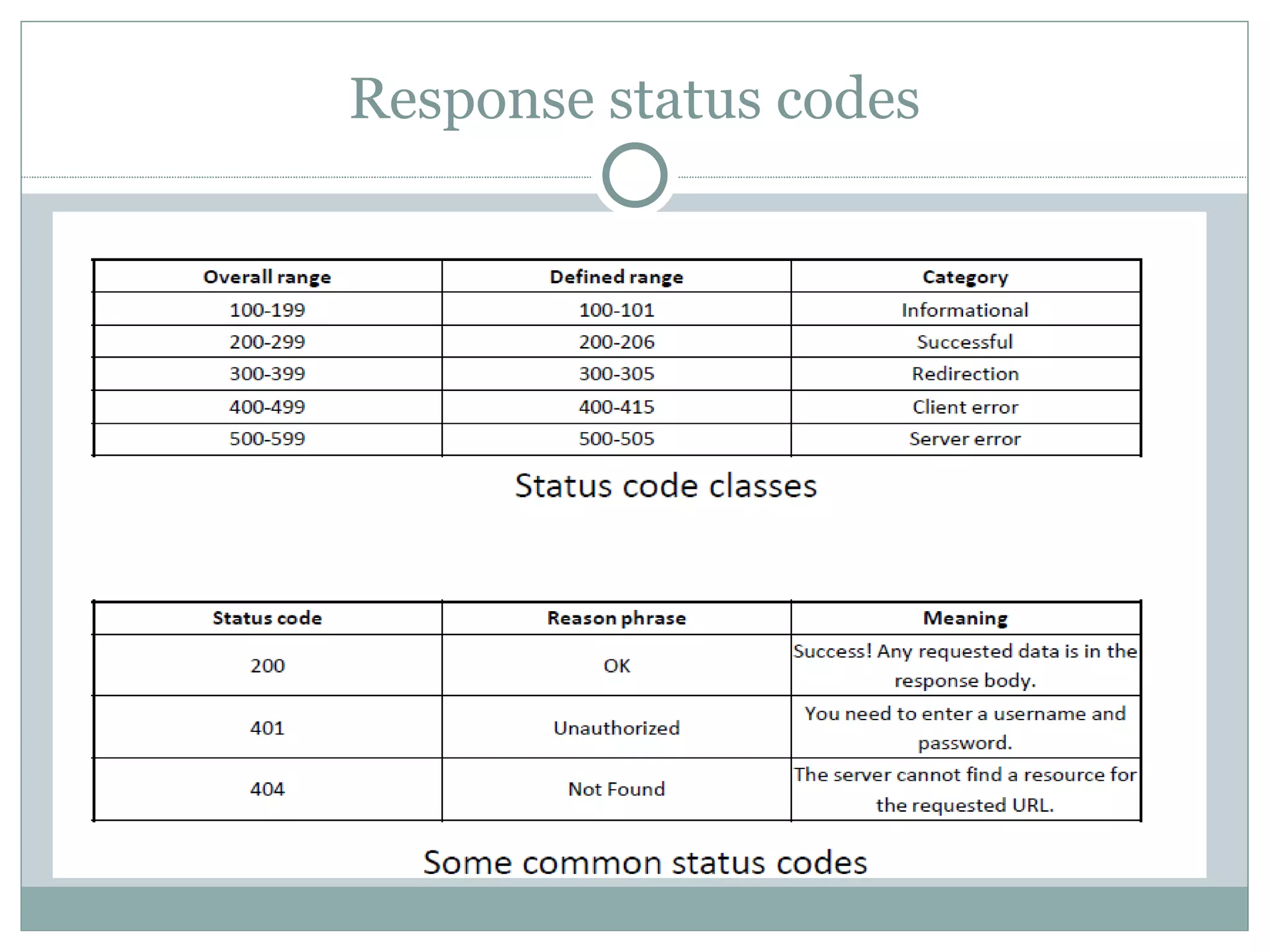
Task: Click the '200-299' overall range cell
Action: (x=267, y=342)
